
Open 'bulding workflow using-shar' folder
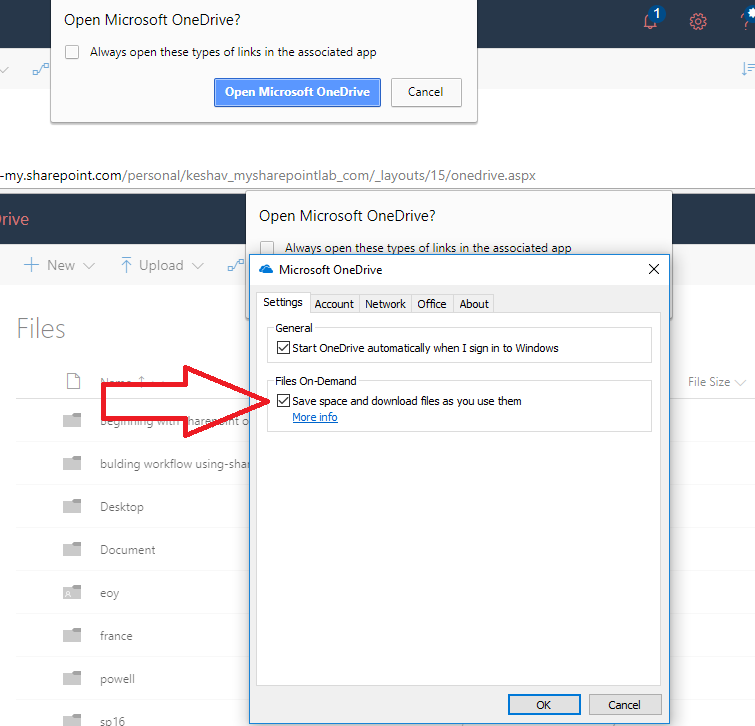pyautogui.click(x=174, y=464)
